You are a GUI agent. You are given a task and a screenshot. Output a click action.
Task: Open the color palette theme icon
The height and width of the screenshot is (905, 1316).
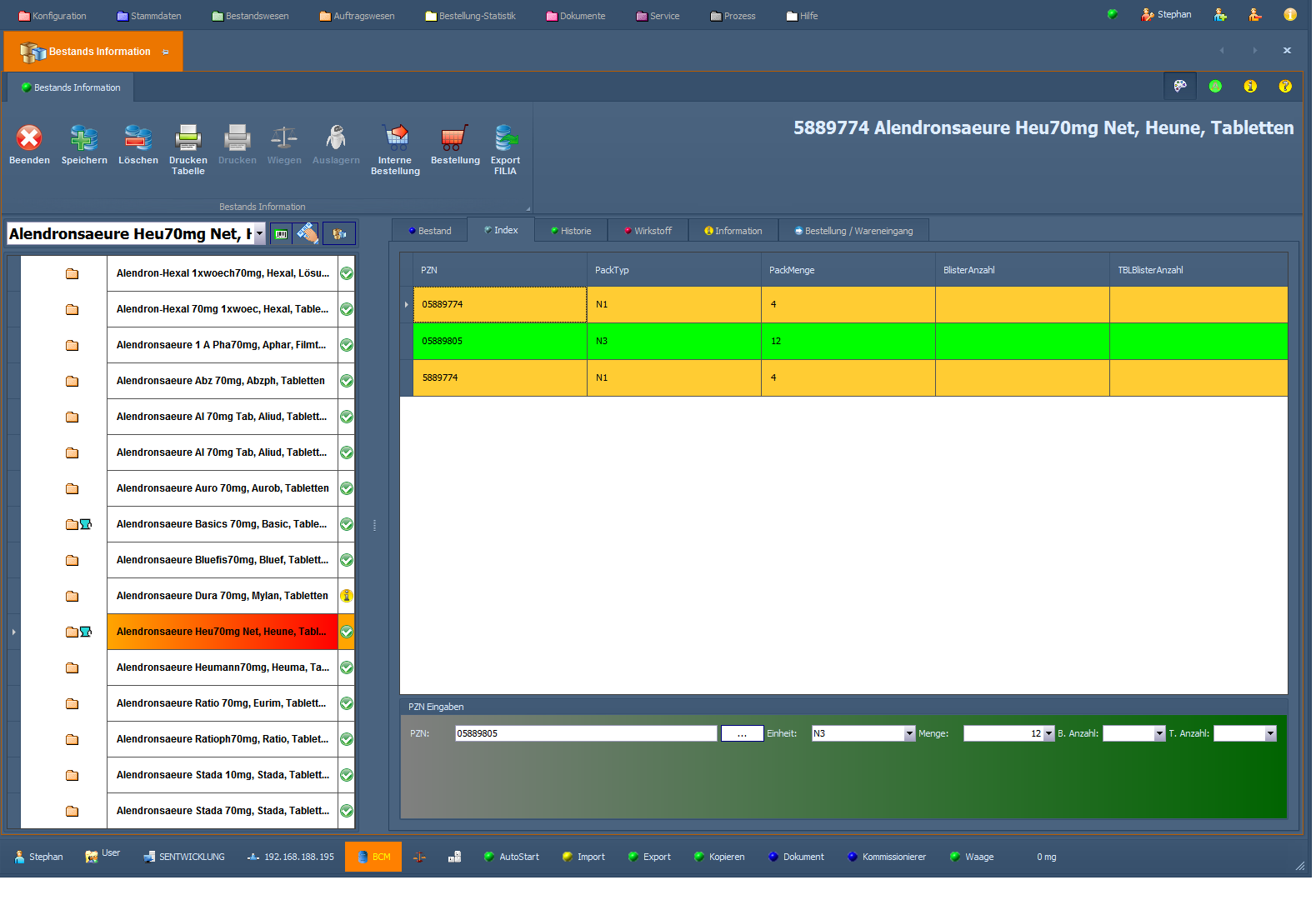click(x=1180, y=86)
